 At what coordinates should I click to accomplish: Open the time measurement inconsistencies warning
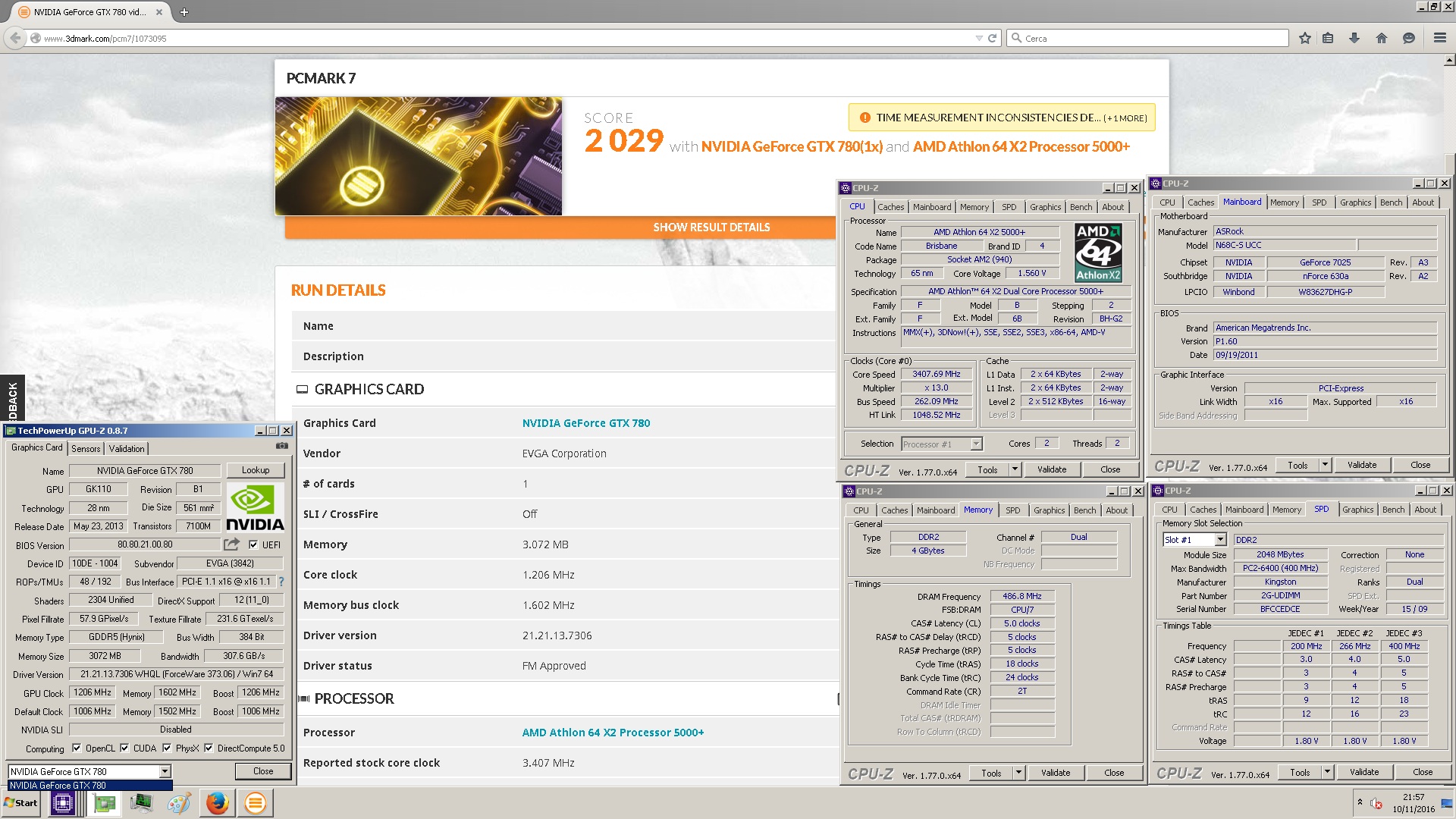[1002, 118]
